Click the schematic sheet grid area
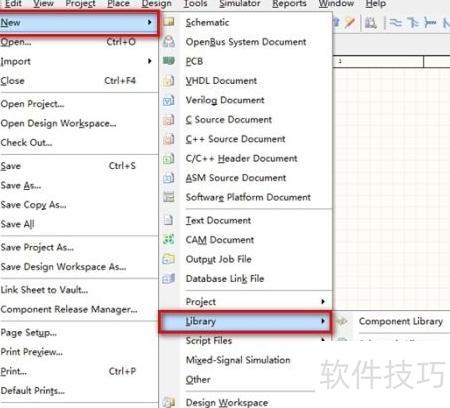450x408 pixels. click(x=392, y=188)
